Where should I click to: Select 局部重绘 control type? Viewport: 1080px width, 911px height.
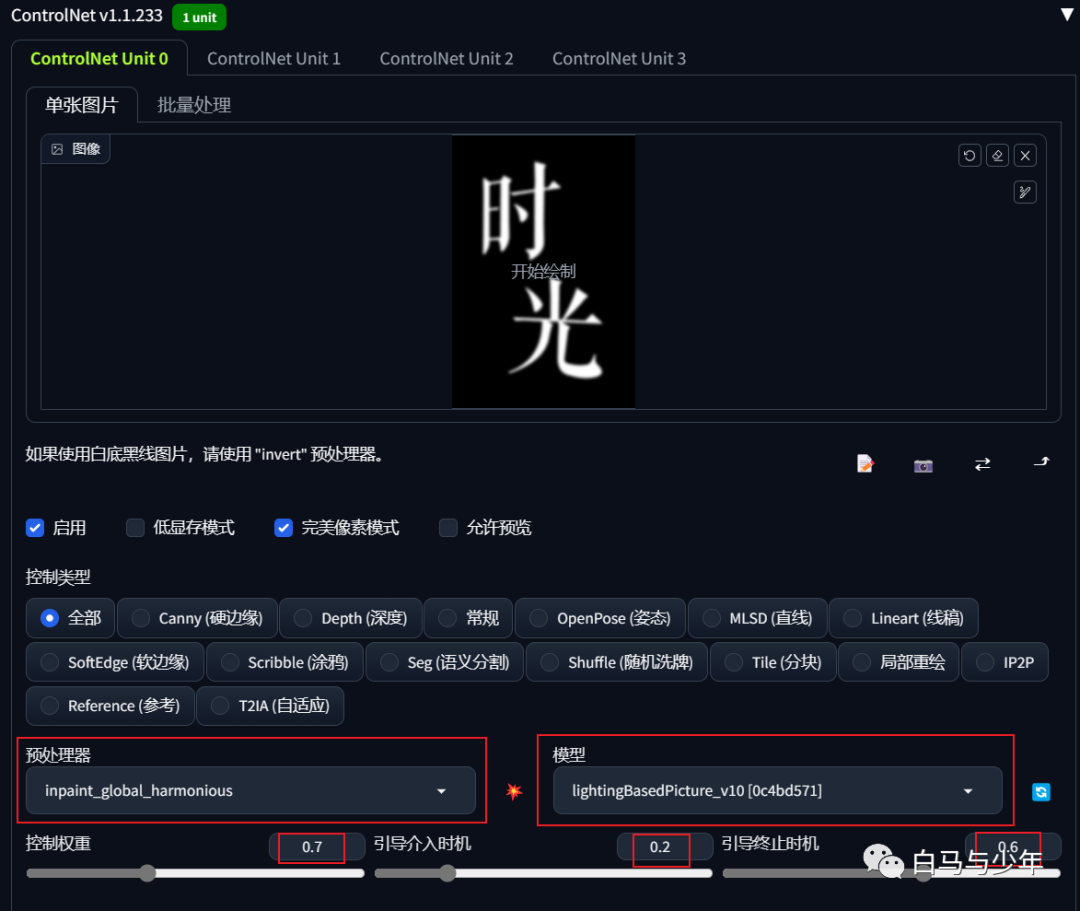pyautogui.click(x=898, y=662)
